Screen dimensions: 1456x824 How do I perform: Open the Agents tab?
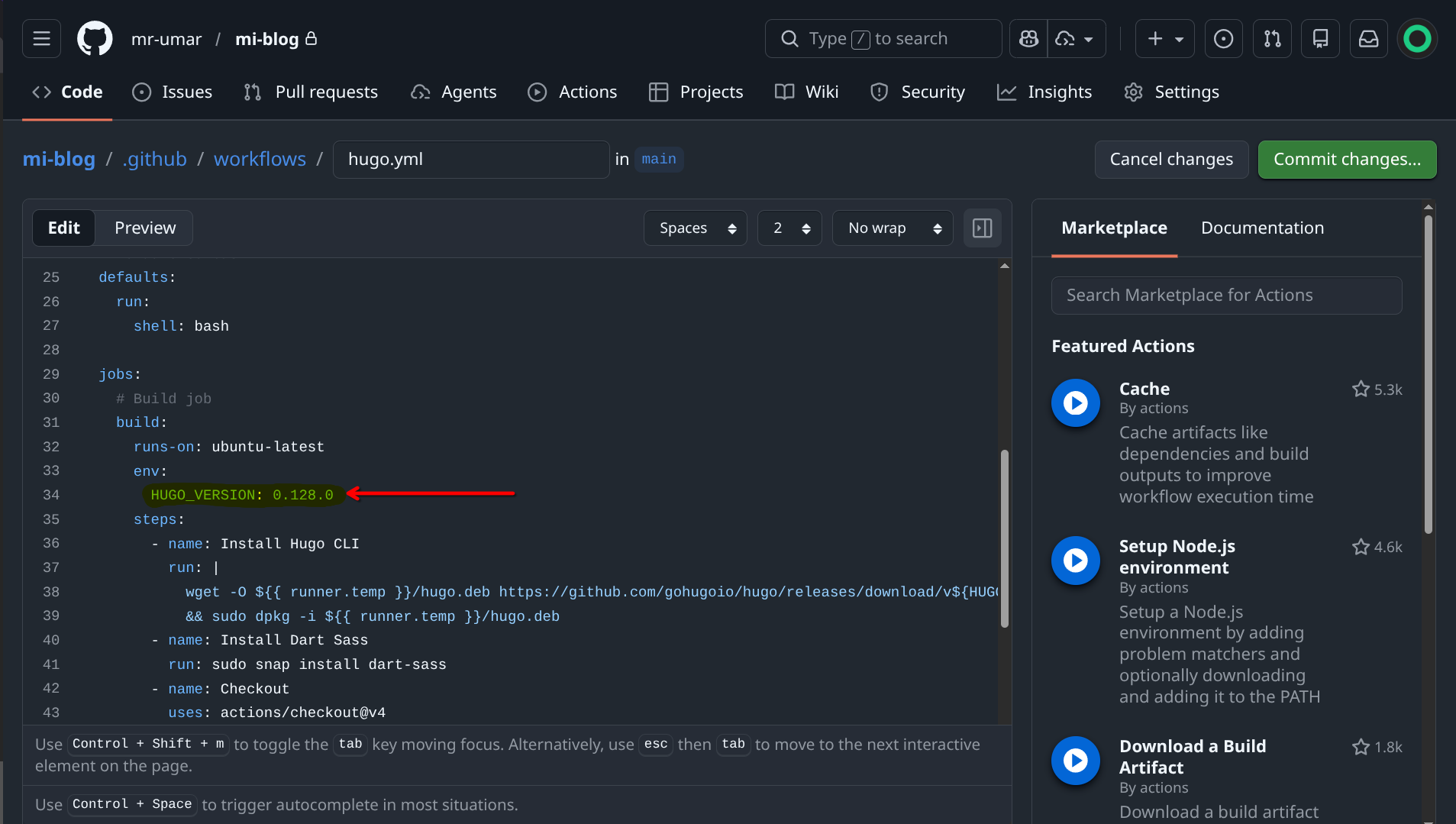pos(454,92)
